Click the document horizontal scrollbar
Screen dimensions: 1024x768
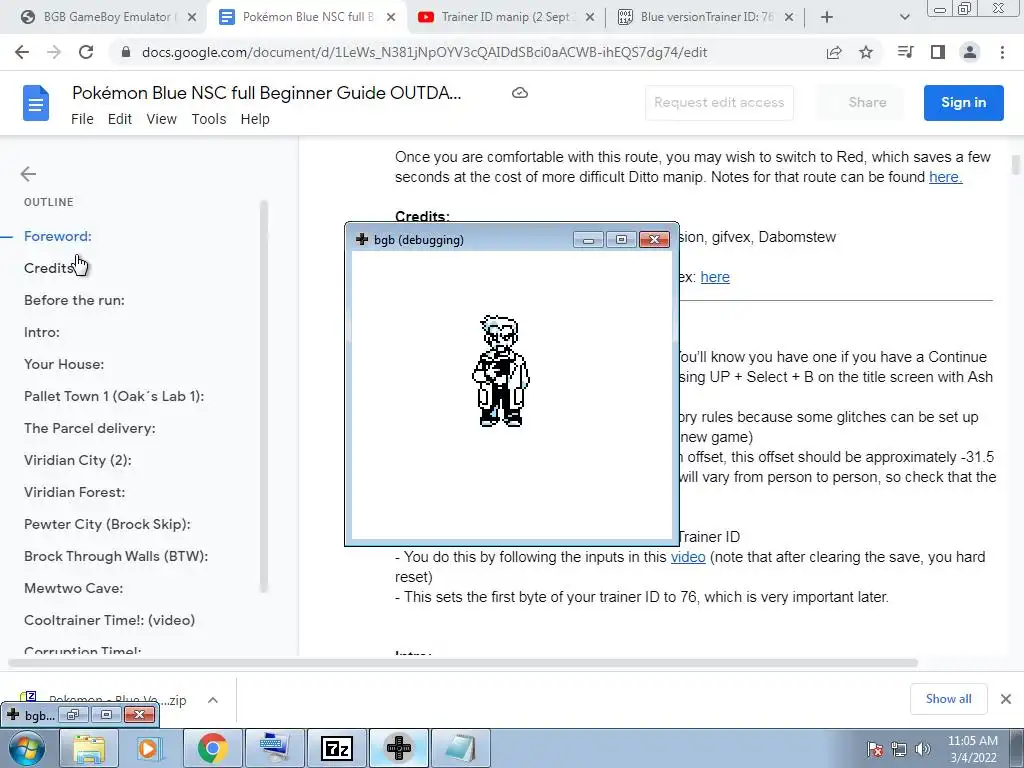point(462,663)
